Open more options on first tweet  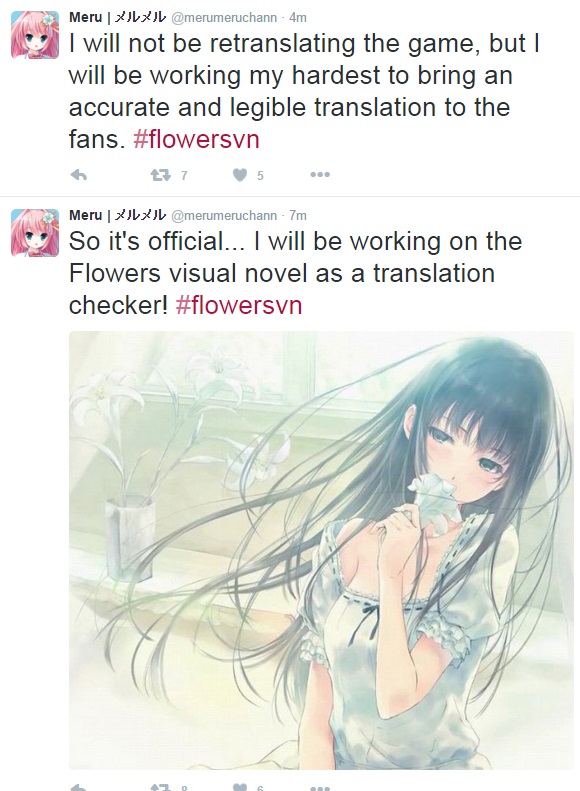point(320,175)
